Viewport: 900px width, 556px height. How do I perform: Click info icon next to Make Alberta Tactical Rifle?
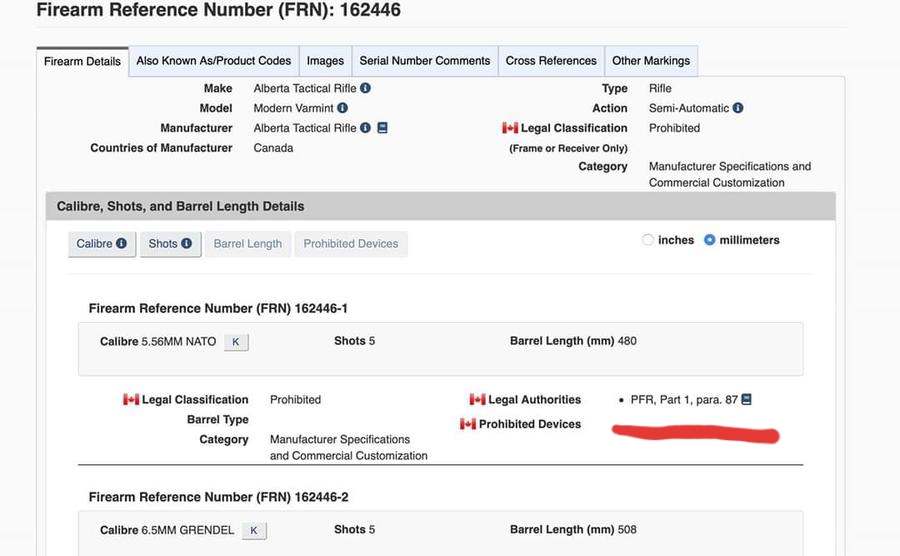pos(365,88)
